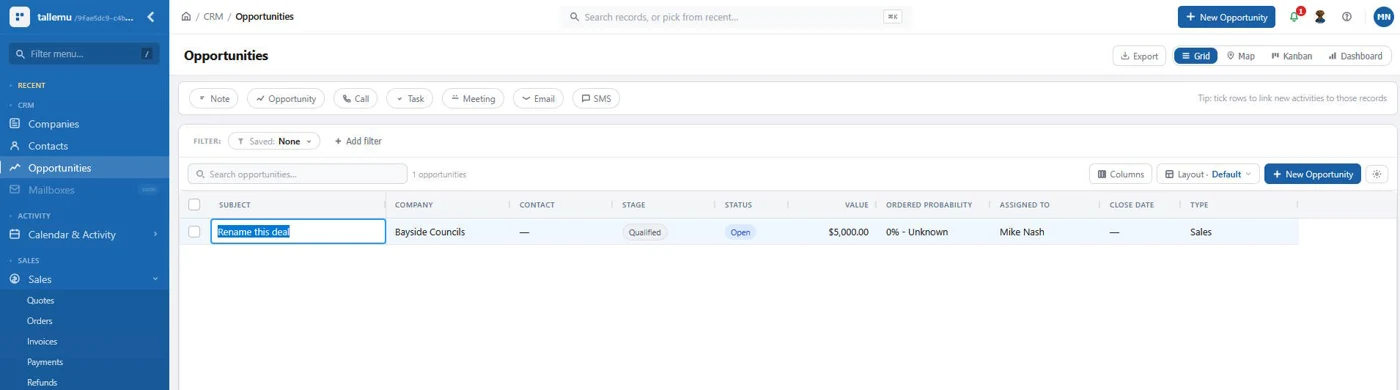The image size is (1400, 390).
Task: Expand Calendar & Activity menu
Action: [84, 235]
